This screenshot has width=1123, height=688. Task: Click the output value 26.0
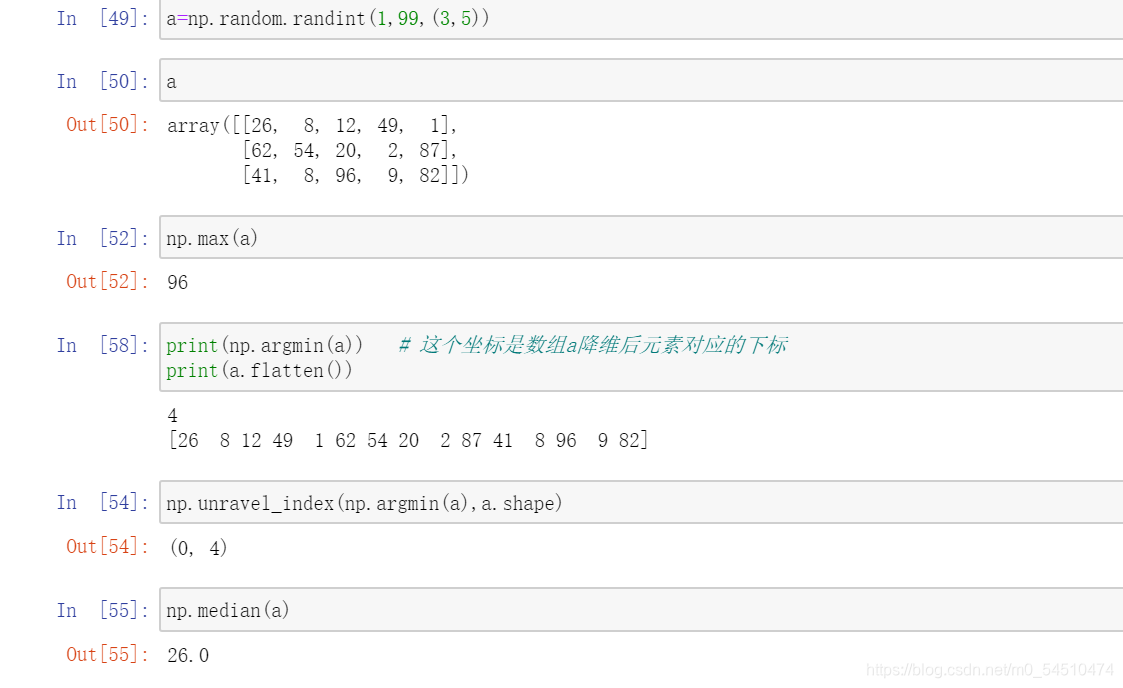tap(188, 655)
